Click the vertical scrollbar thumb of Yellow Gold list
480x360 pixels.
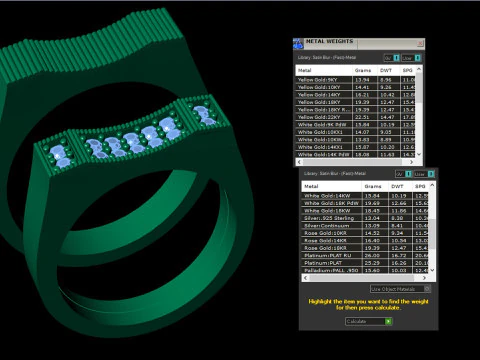pos(419,88)
